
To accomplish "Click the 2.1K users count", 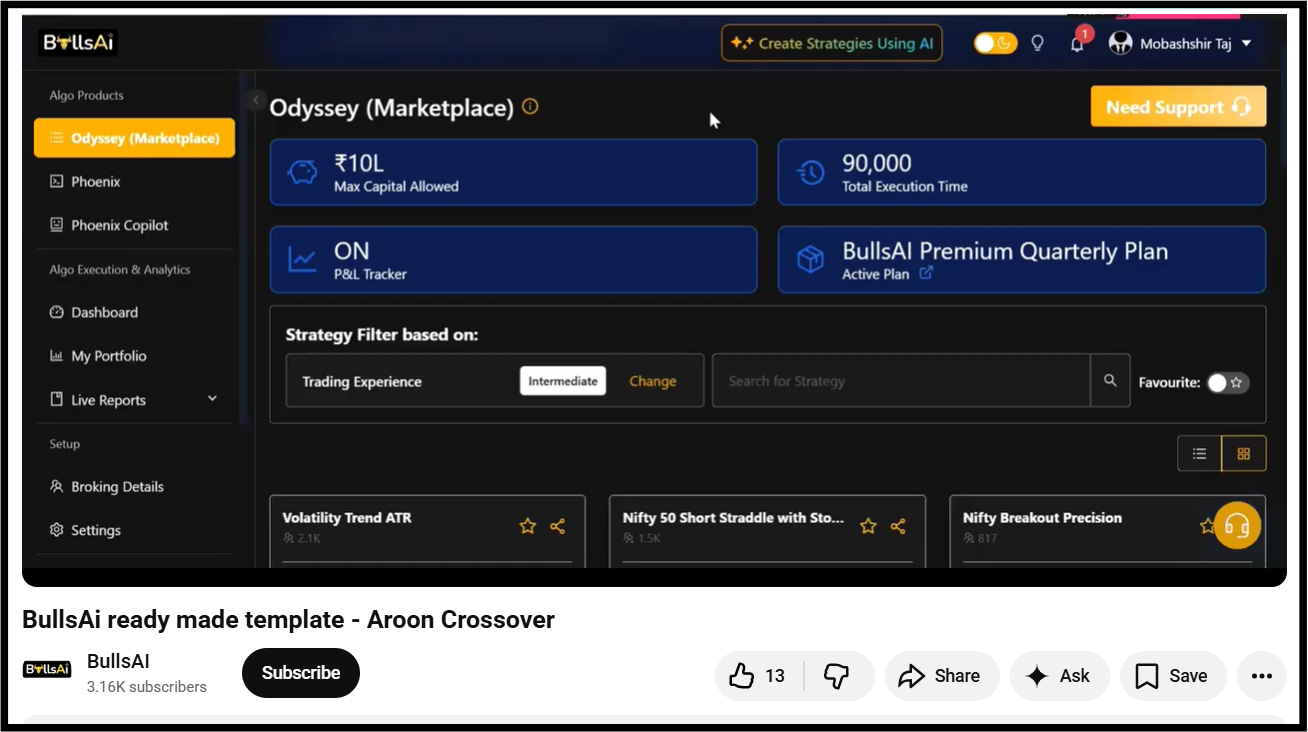I will [x=302, y=538].
